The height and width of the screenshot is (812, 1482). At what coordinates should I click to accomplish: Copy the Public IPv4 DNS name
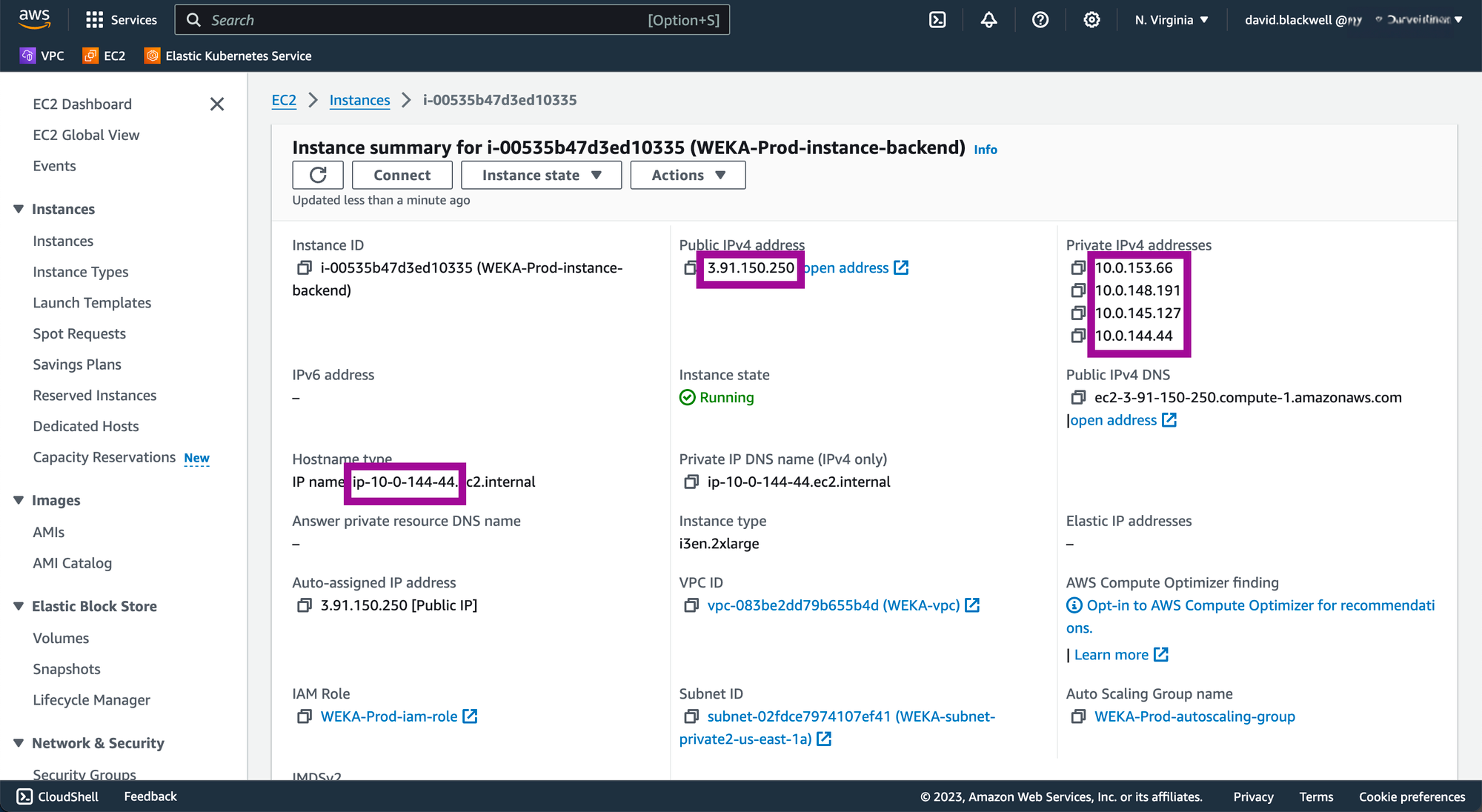pyautogui.click(x=1078, y=398)
